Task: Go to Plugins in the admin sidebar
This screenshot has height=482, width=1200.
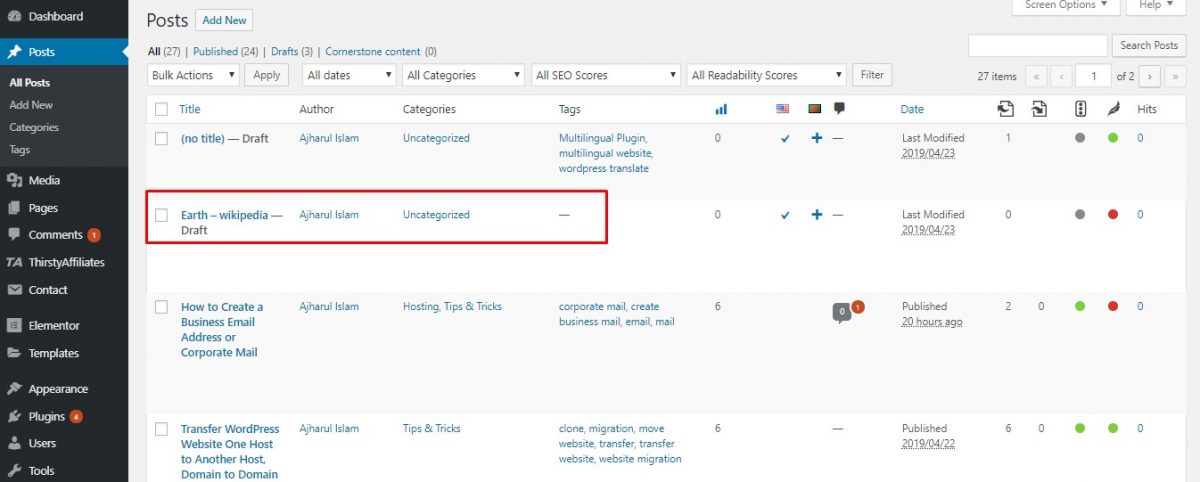Action: point(46,417)
